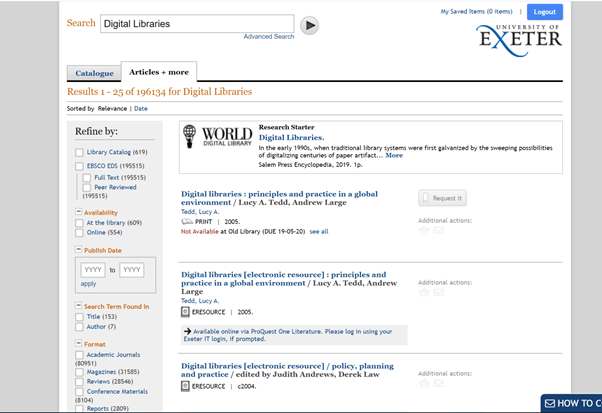Switch to the Catalogue tab
Screen dimensions: 602x413
94,73
